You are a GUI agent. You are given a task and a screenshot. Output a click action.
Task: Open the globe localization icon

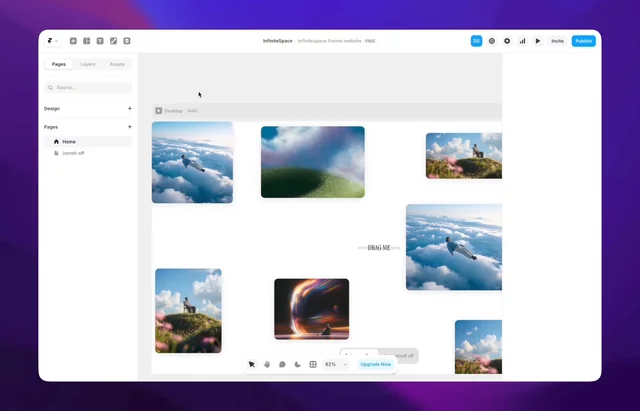[492, 41]
